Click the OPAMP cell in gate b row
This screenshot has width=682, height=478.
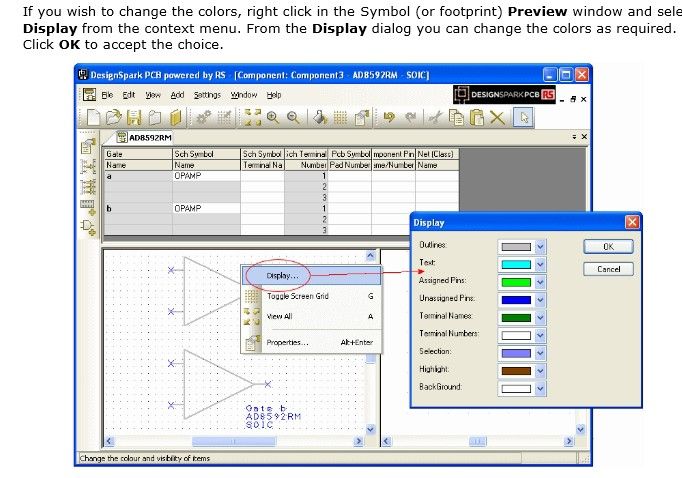206,208
